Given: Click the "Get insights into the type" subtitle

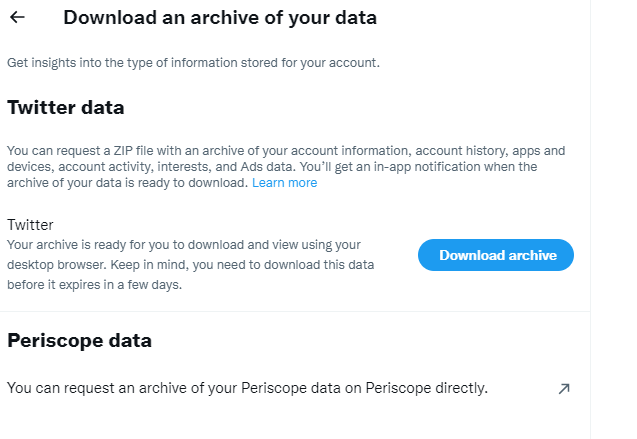Looking at the screenshot, I should [193, 63].
